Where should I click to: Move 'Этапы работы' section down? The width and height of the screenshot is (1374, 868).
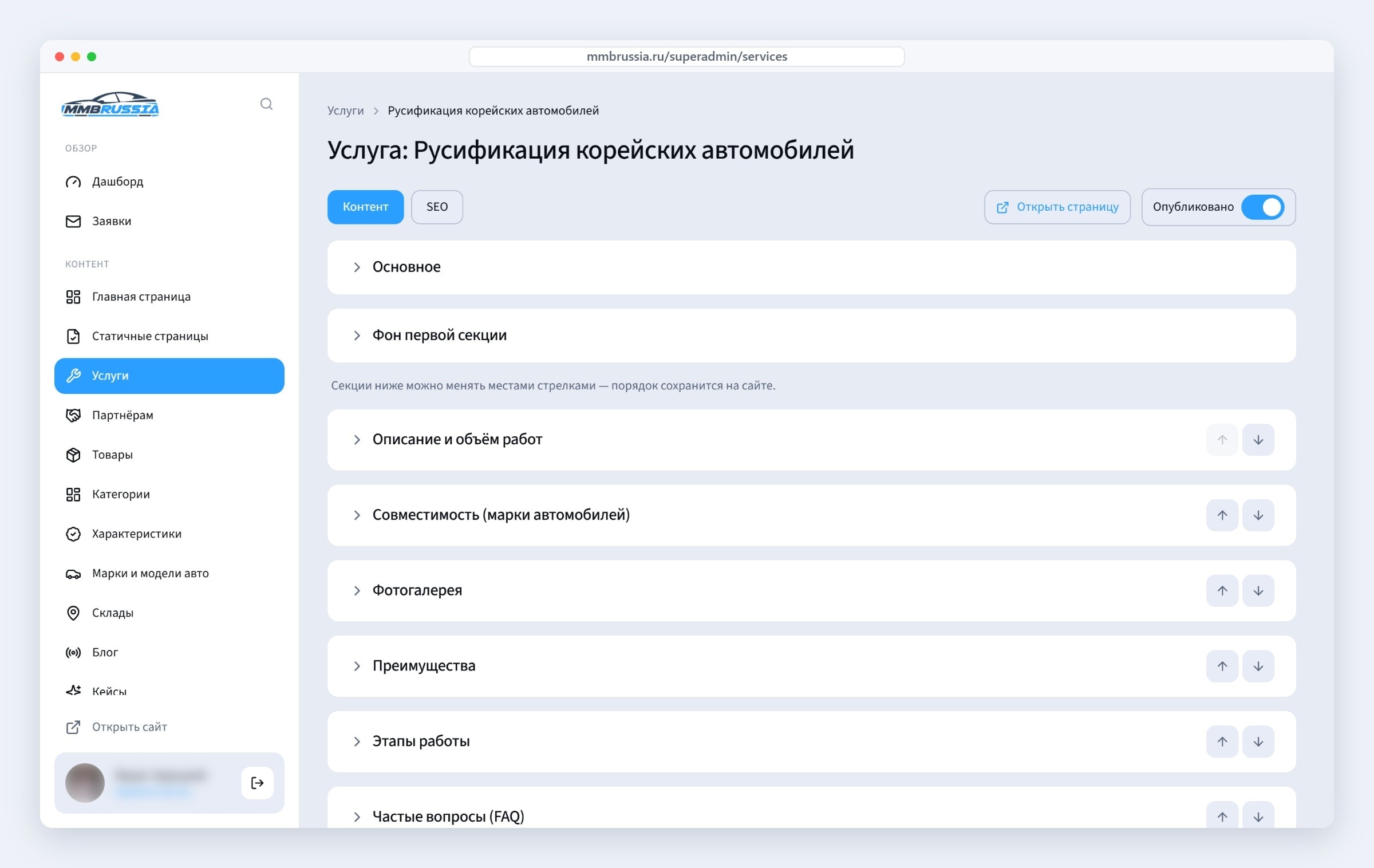1258,741
